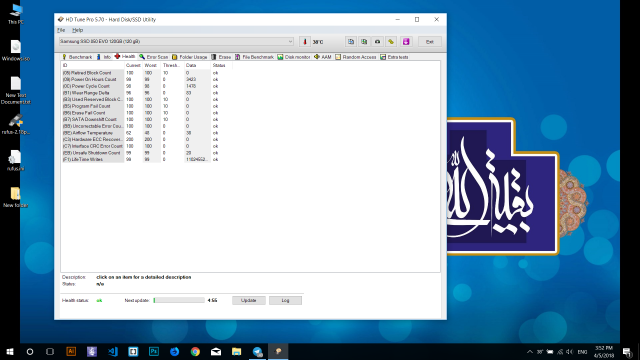Image resolution: width=640 pixels, height=360 pixels.
Task: Click the thermometer temperature icon in toolbar
Action: [304, 42]
